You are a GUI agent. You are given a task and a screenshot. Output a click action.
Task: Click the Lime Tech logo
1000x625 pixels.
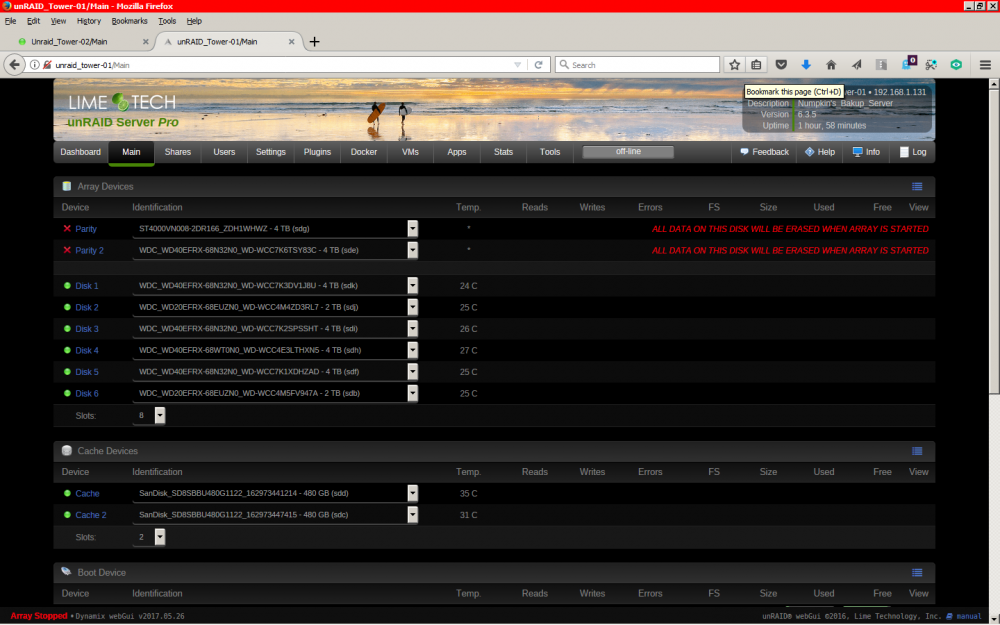click(x=122, y=102)
